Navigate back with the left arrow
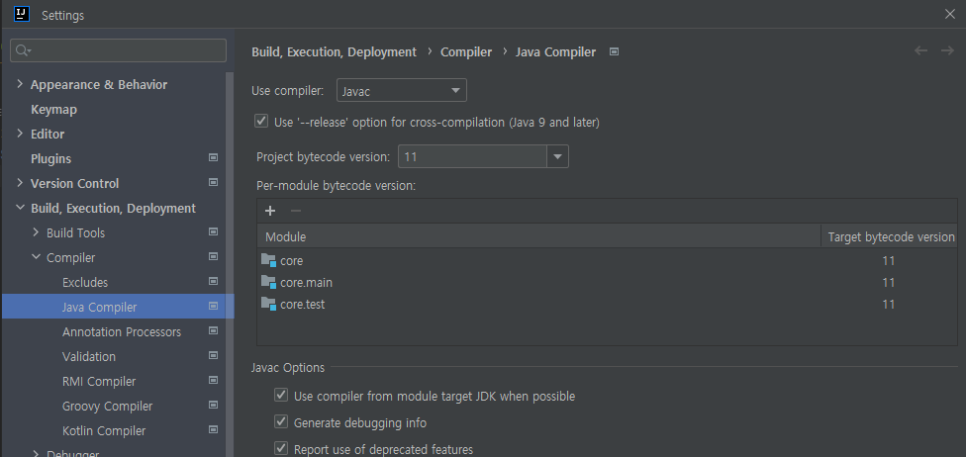Image resolution: width=966 pixels, height=457 pixels. (921, 51)
